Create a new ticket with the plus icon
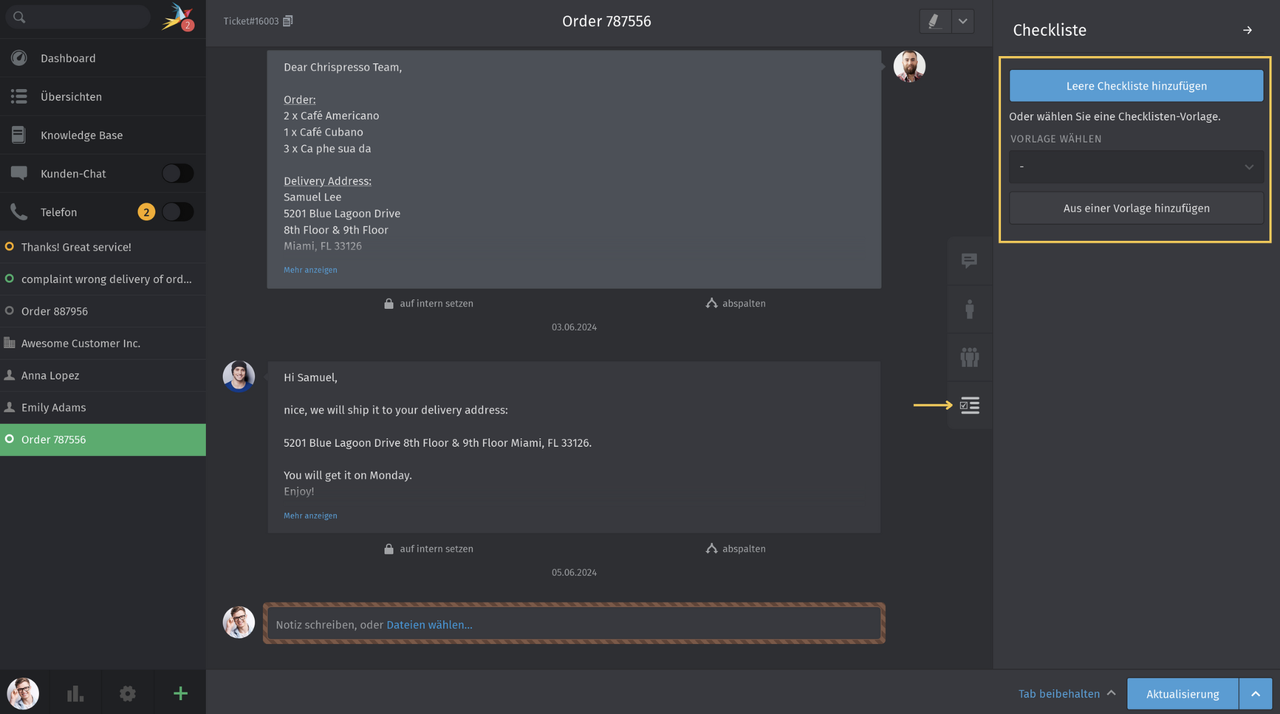The height and width of the screenshot is (714, 1280). pyautogui.click(x=180, y=693)
